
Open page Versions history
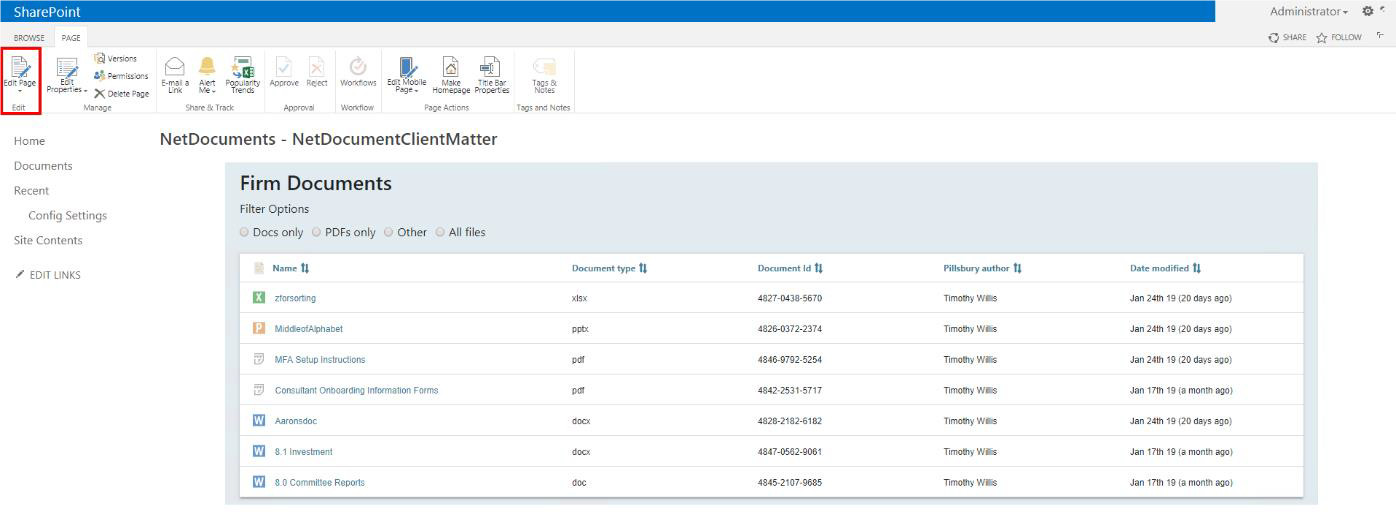point(115,59)
